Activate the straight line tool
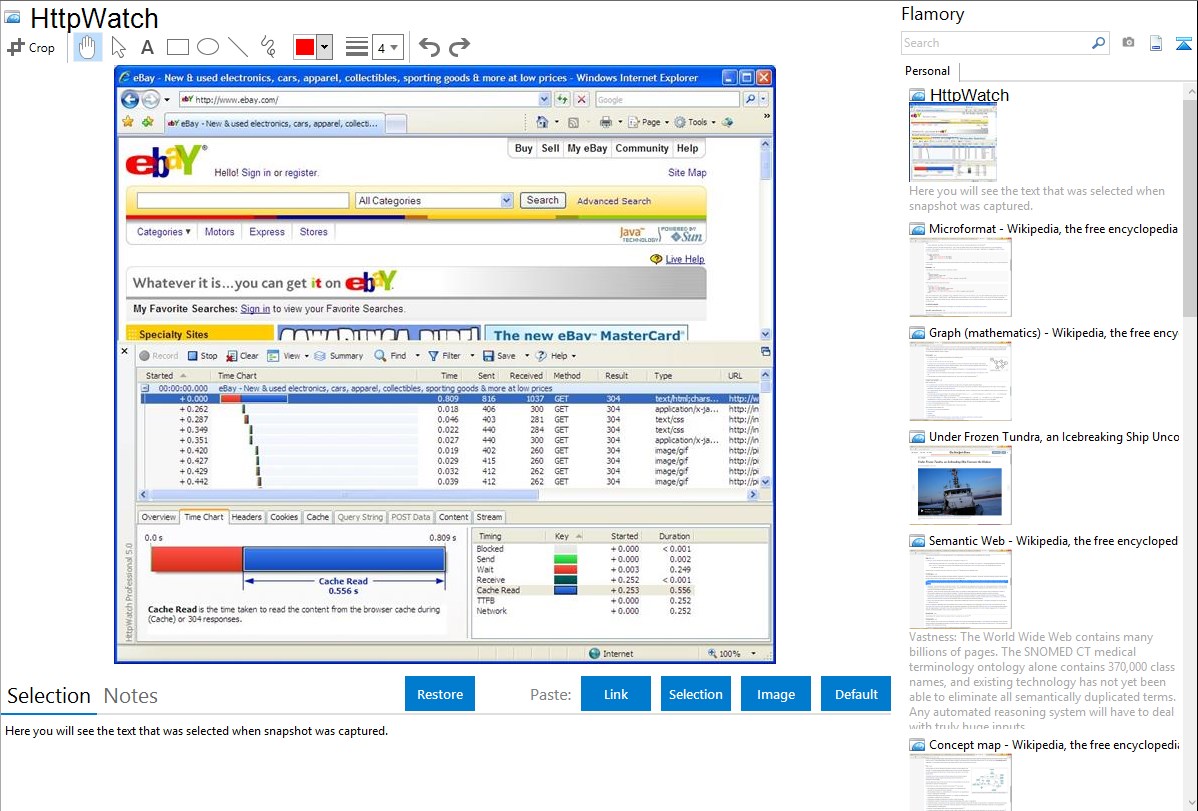1198x811 pixels. coord(238,47)
